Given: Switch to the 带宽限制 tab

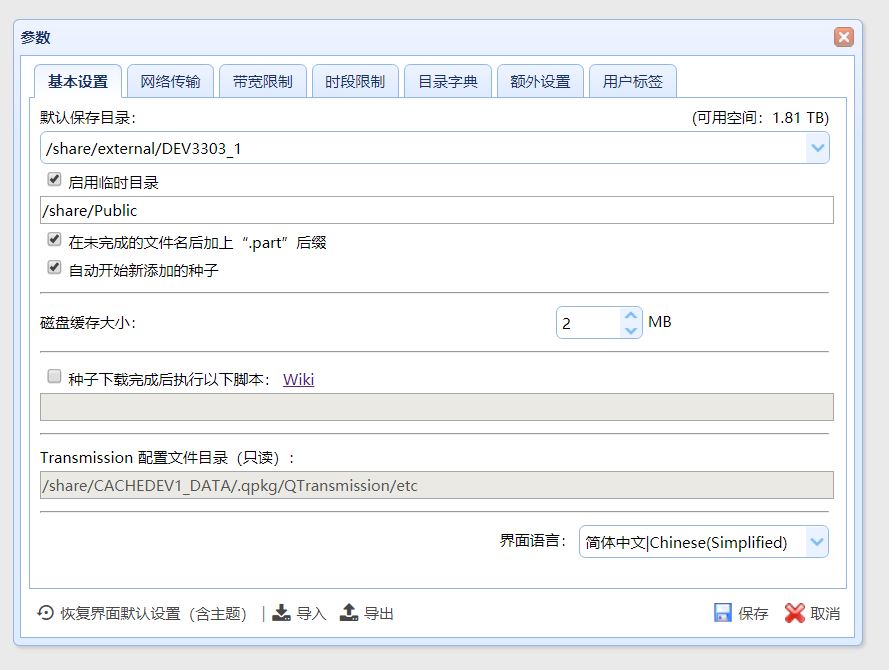Looking at the screenshot, I should [x=263, y=80].
